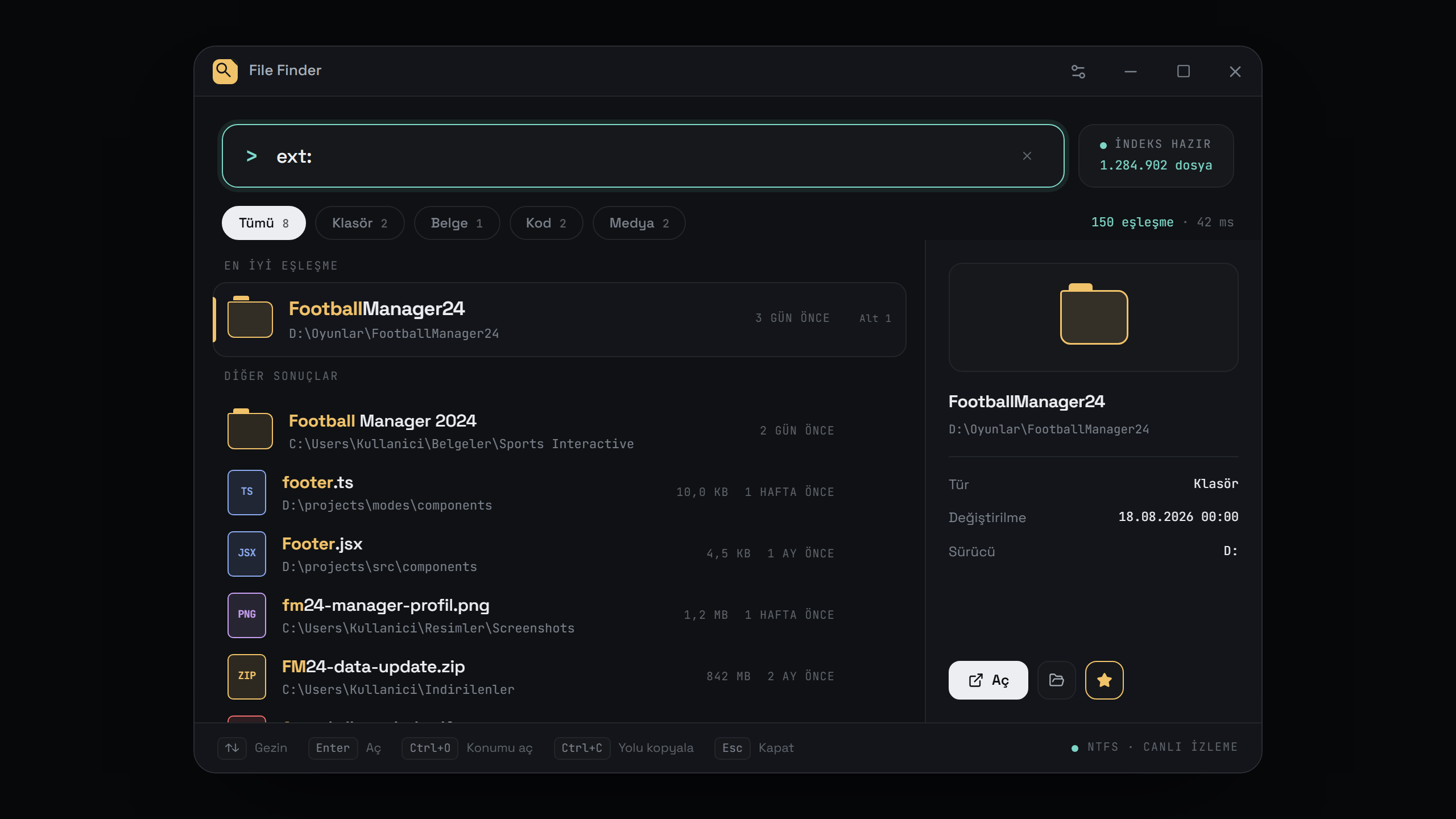Click the İNDEKS HAZIR status indicator
1456x819 pixels.
pos(1156,144)
